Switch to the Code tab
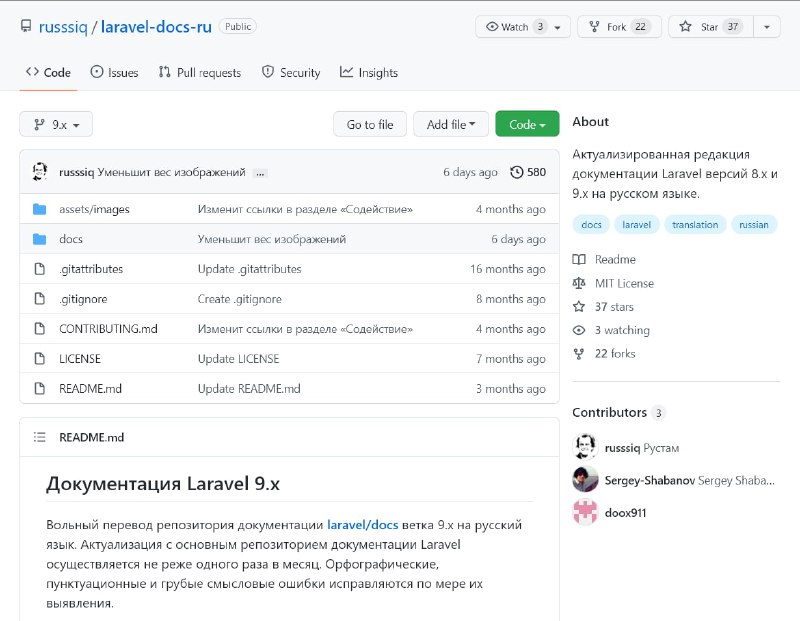The width and height of the screenshot is (800, 621). tap(48, 72)
